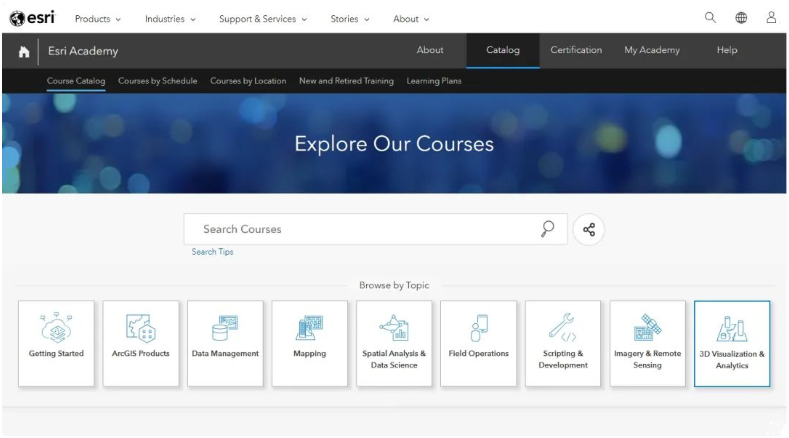Select Course Catalog sub-navigation

coord(76,81)
